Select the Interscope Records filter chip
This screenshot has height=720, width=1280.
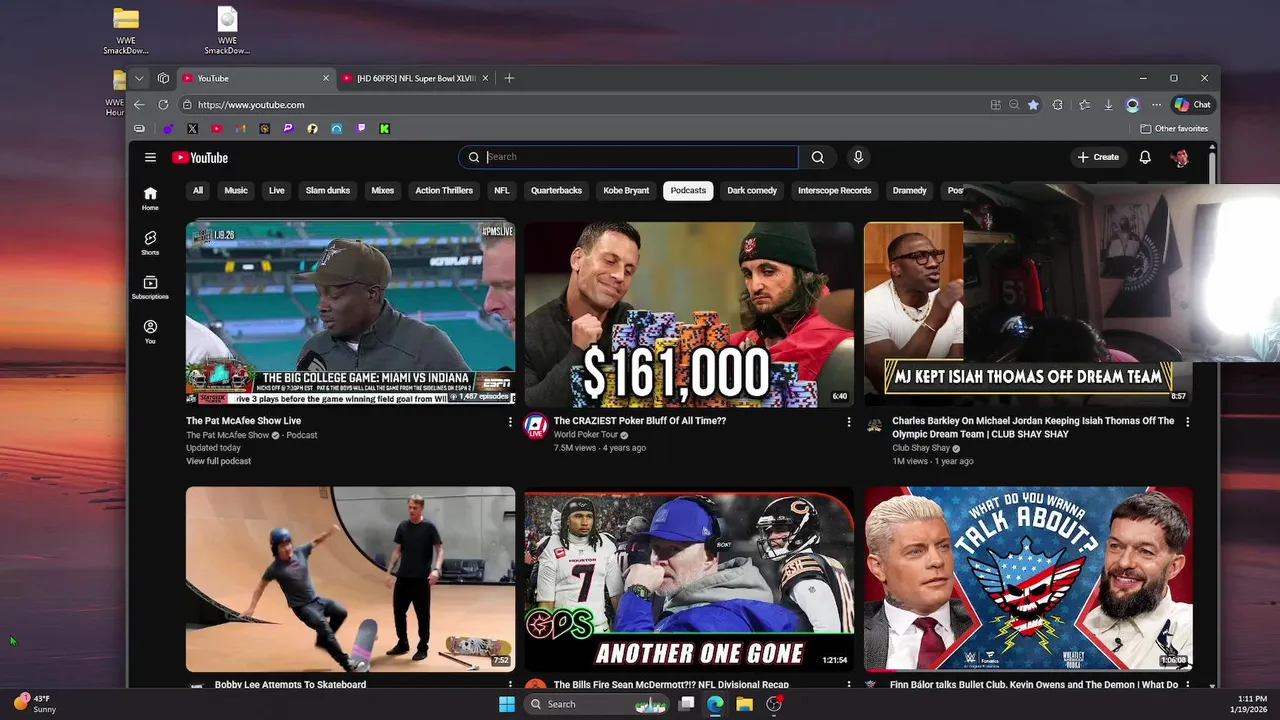(835, 190)
